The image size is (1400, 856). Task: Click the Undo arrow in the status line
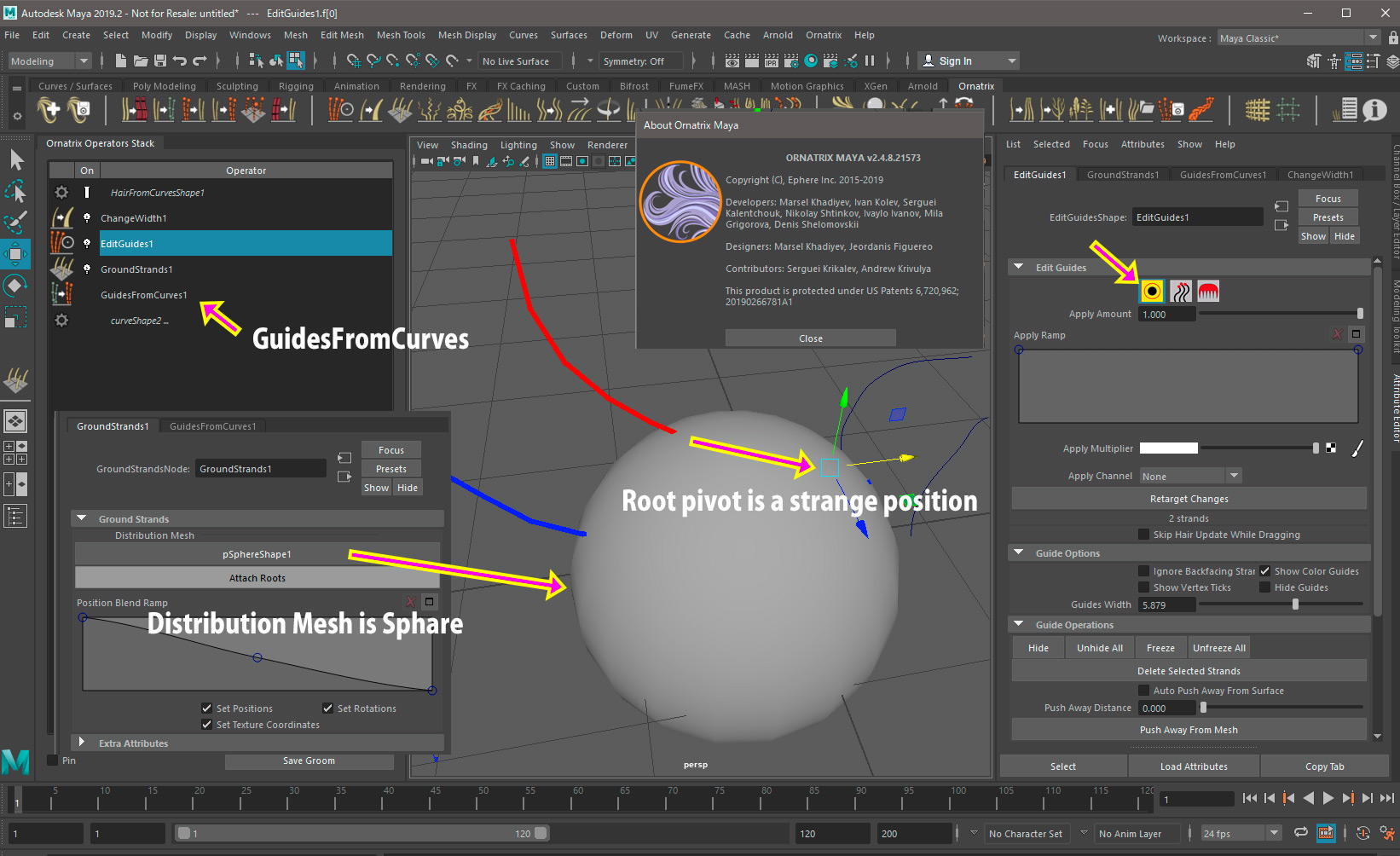[180, 61]
